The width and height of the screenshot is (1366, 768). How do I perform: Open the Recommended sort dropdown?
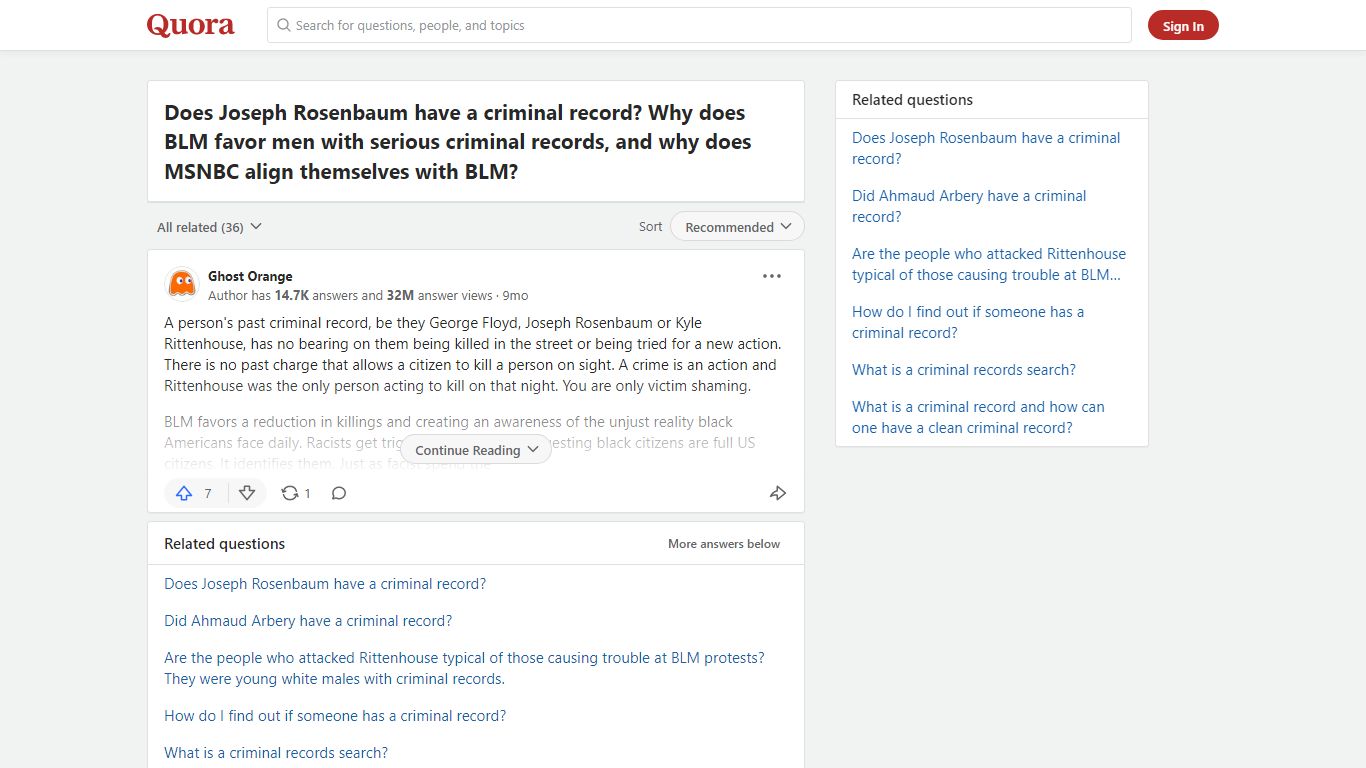(737, 227)
